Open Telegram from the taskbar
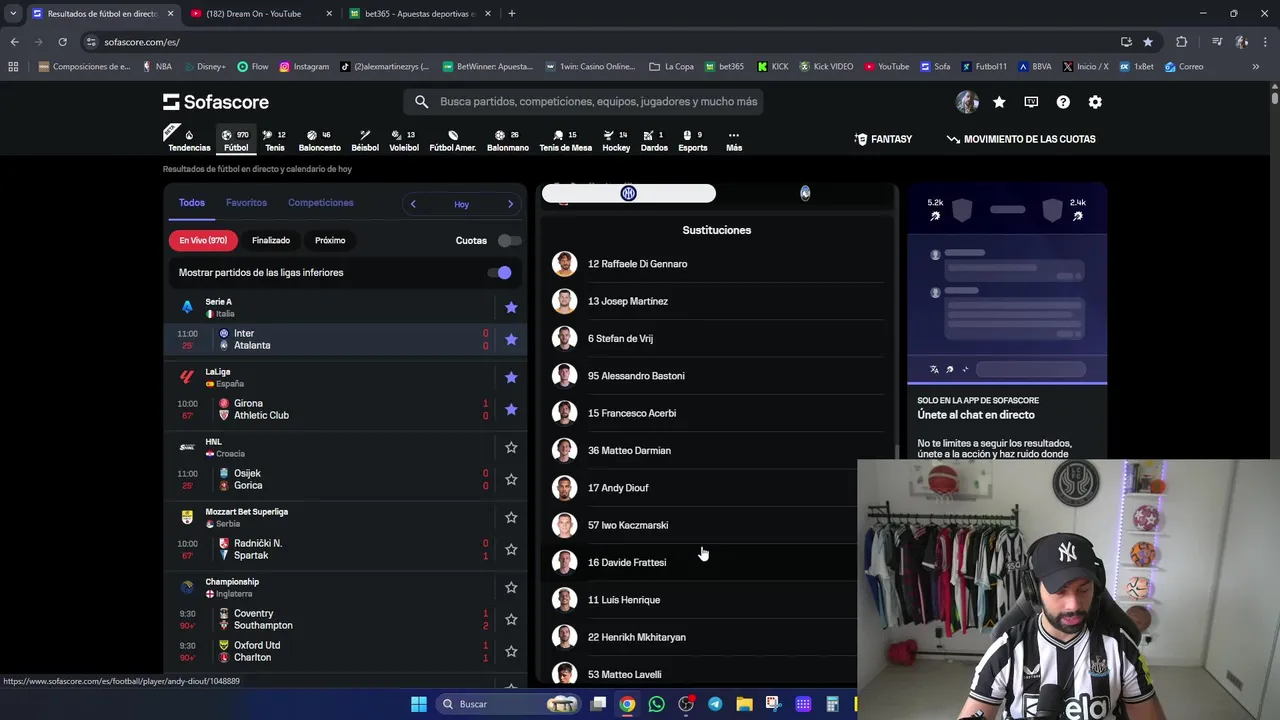 coord(715,704)
